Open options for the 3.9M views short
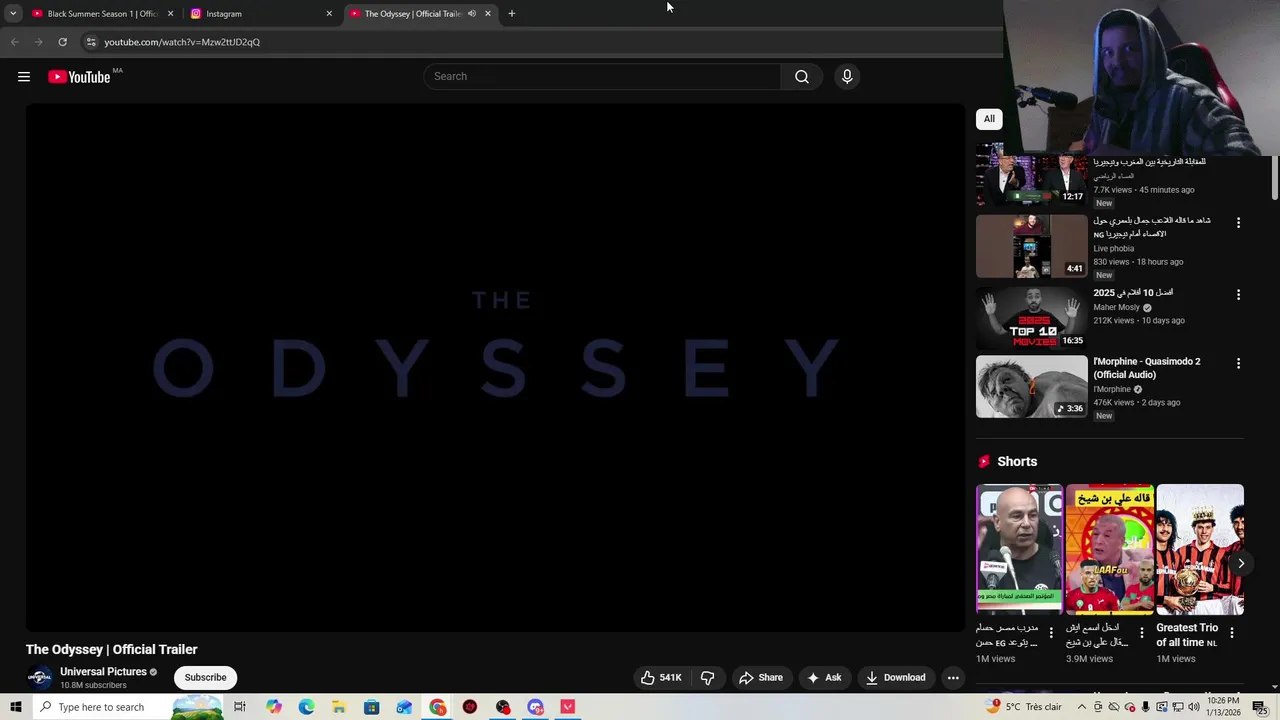1280x720 pixels. [x=1142, y=633]
